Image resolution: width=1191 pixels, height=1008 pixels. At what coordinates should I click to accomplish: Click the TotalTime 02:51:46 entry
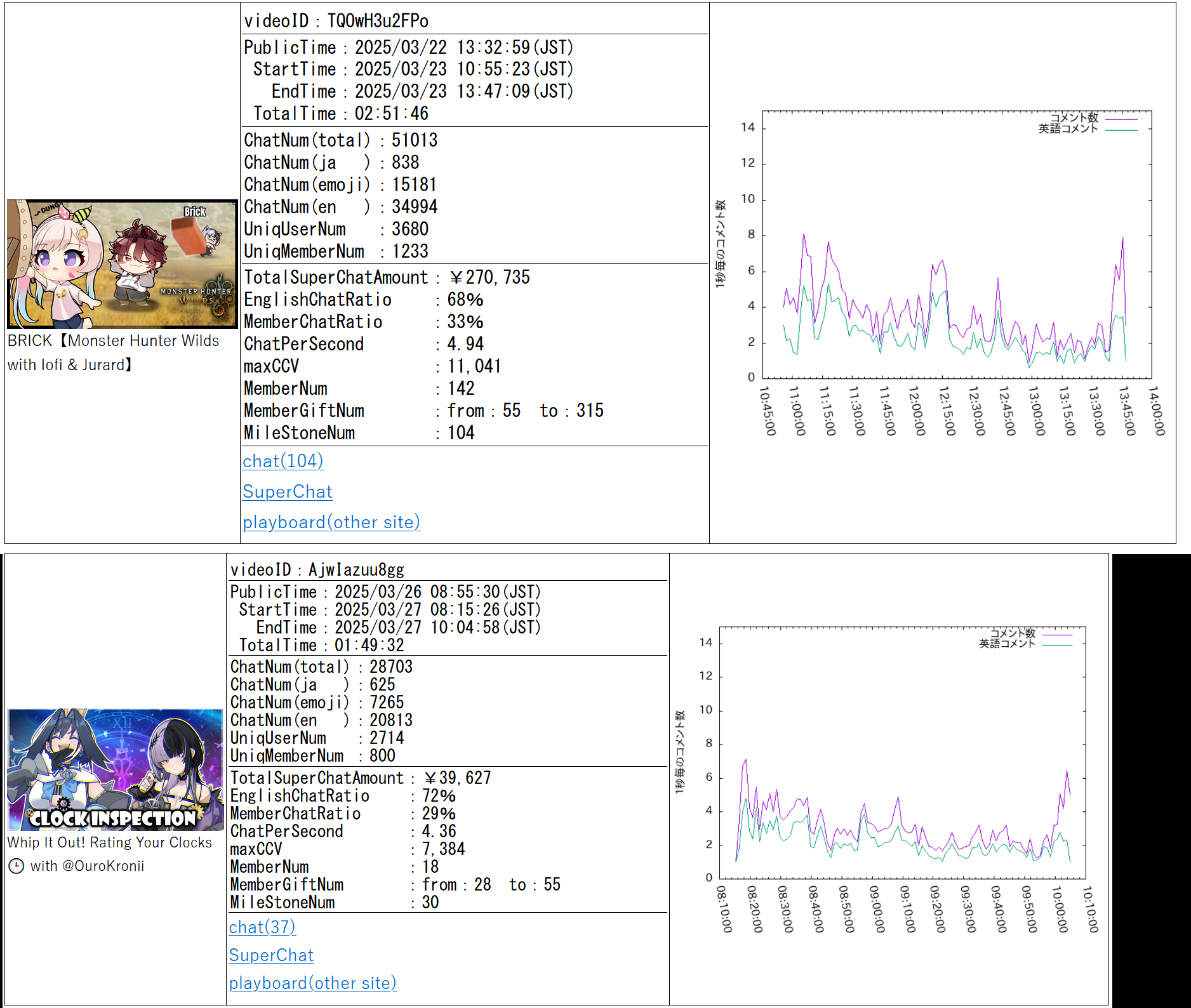tap(341, 114)
